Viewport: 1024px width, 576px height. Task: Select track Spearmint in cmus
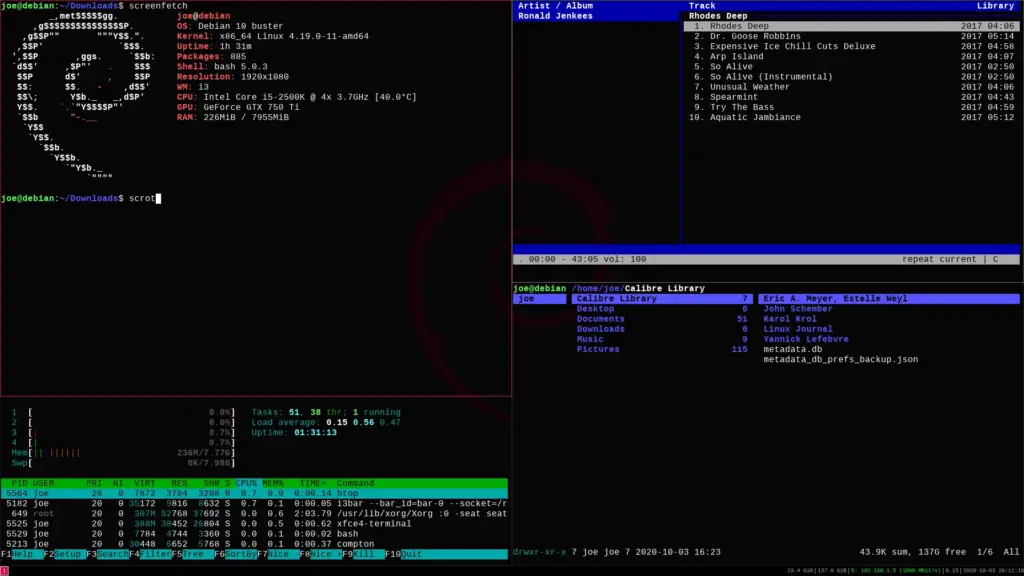click(x=852, y=97)
